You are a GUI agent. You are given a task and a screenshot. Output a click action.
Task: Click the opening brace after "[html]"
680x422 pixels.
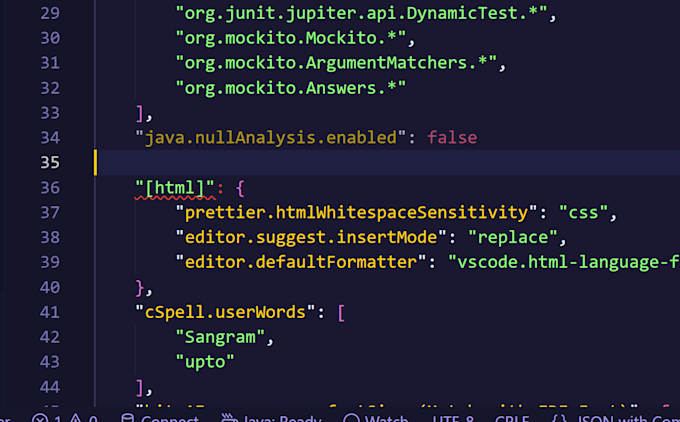click(x=241, y=189)
